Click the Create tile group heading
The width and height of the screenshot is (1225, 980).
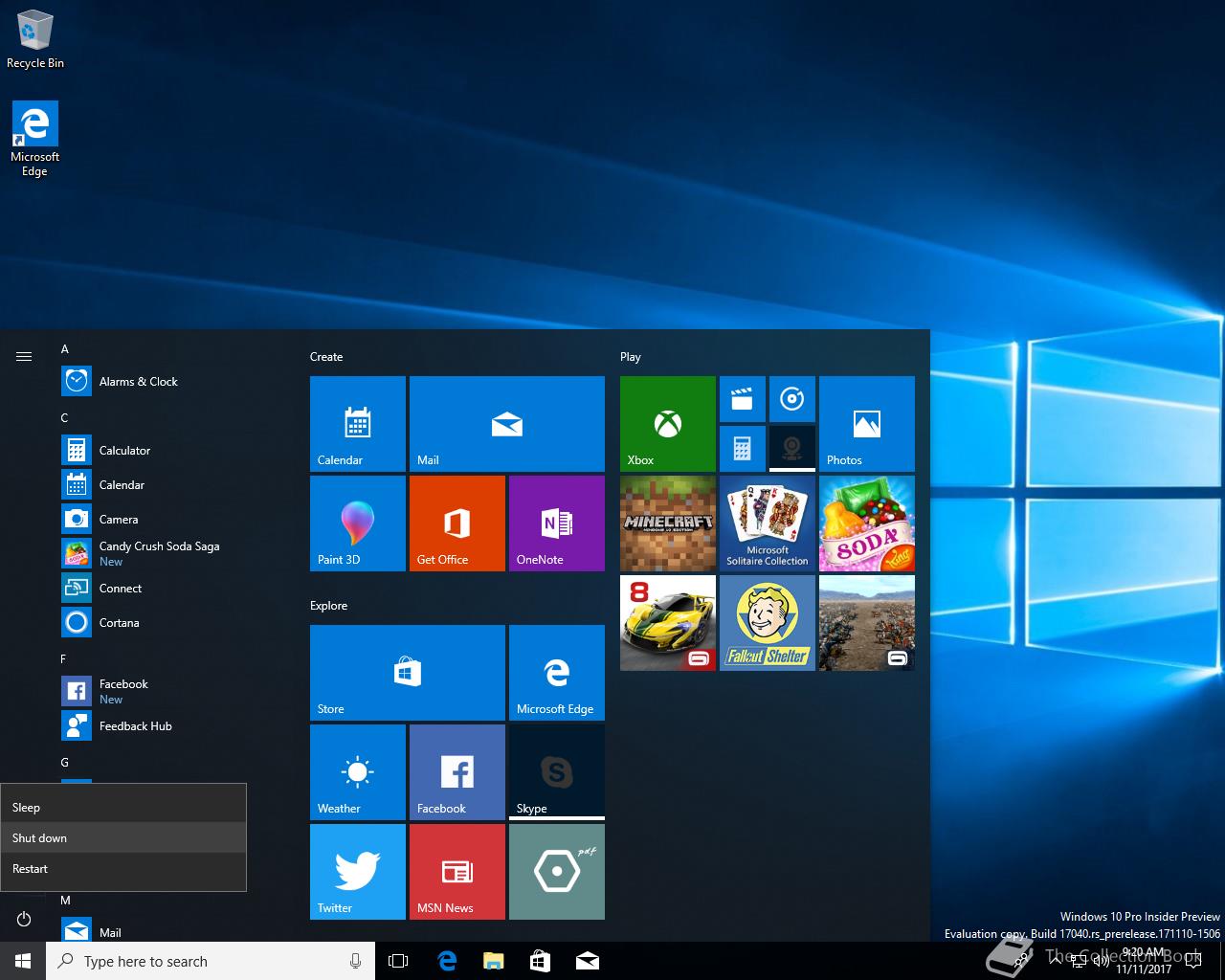(326, 357)
